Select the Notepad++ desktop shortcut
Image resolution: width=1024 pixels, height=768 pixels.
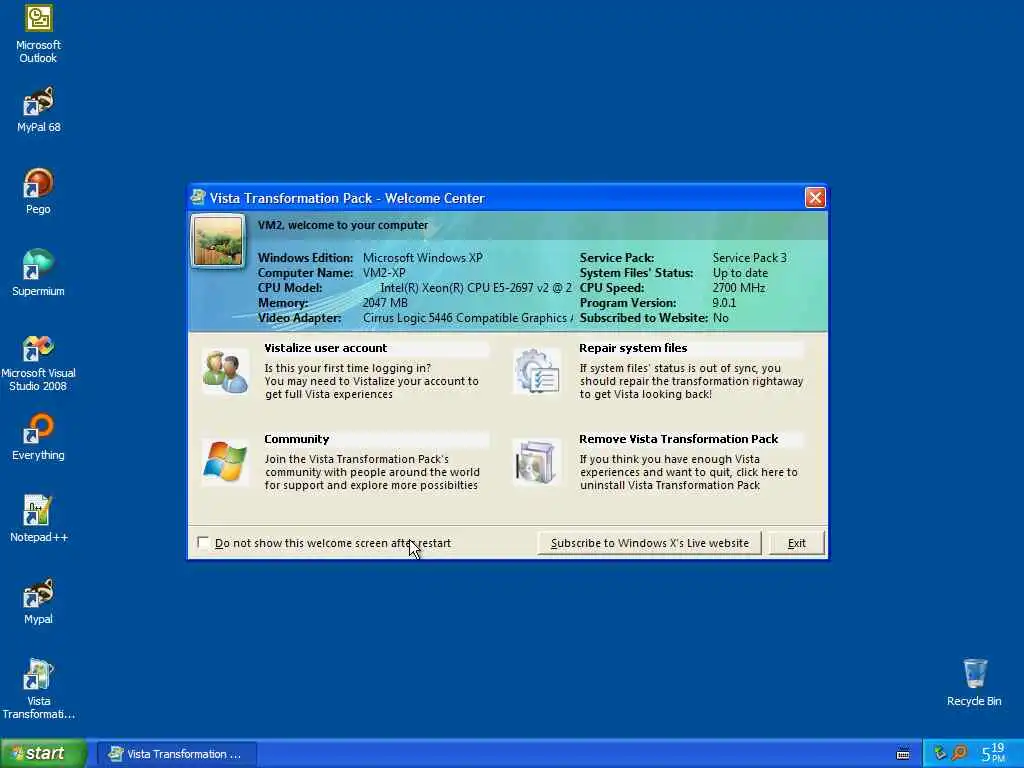tap(38, 519)
